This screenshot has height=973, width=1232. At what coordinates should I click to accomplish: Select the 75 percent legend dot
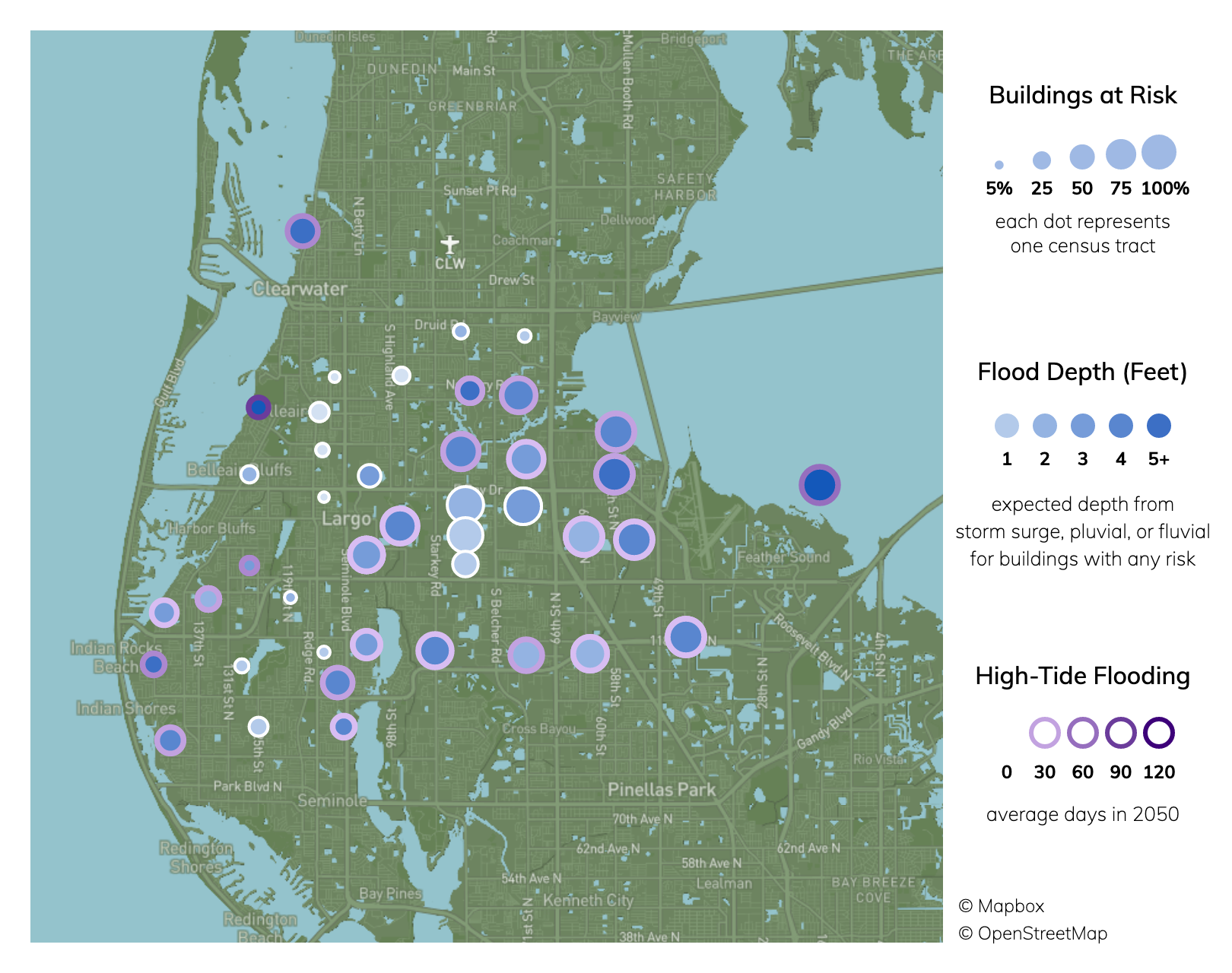click(1121, 154)
